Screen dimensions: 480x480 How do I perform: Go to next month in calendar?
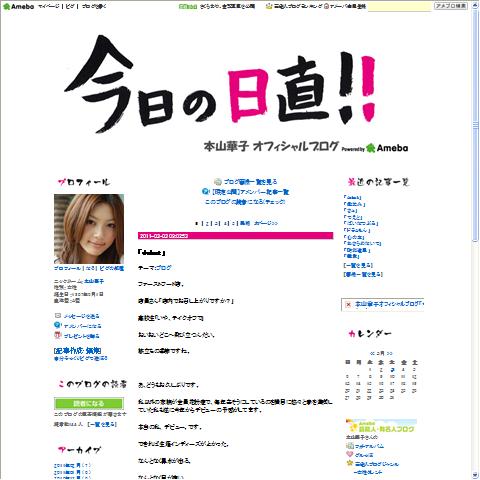pos(389,353)
